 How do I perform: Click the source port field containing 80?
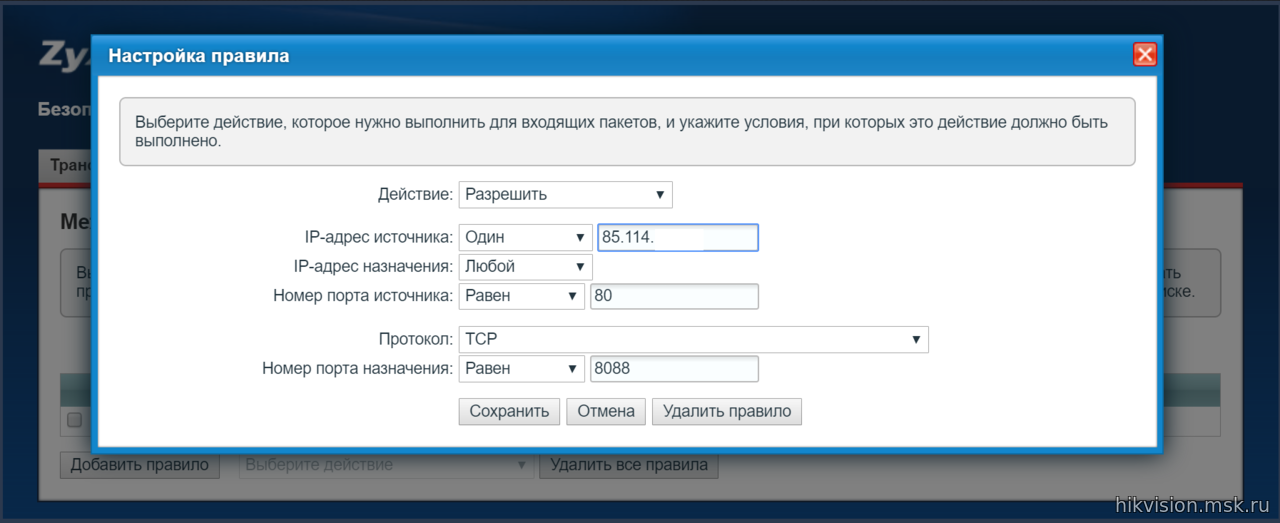pos(674,296)
